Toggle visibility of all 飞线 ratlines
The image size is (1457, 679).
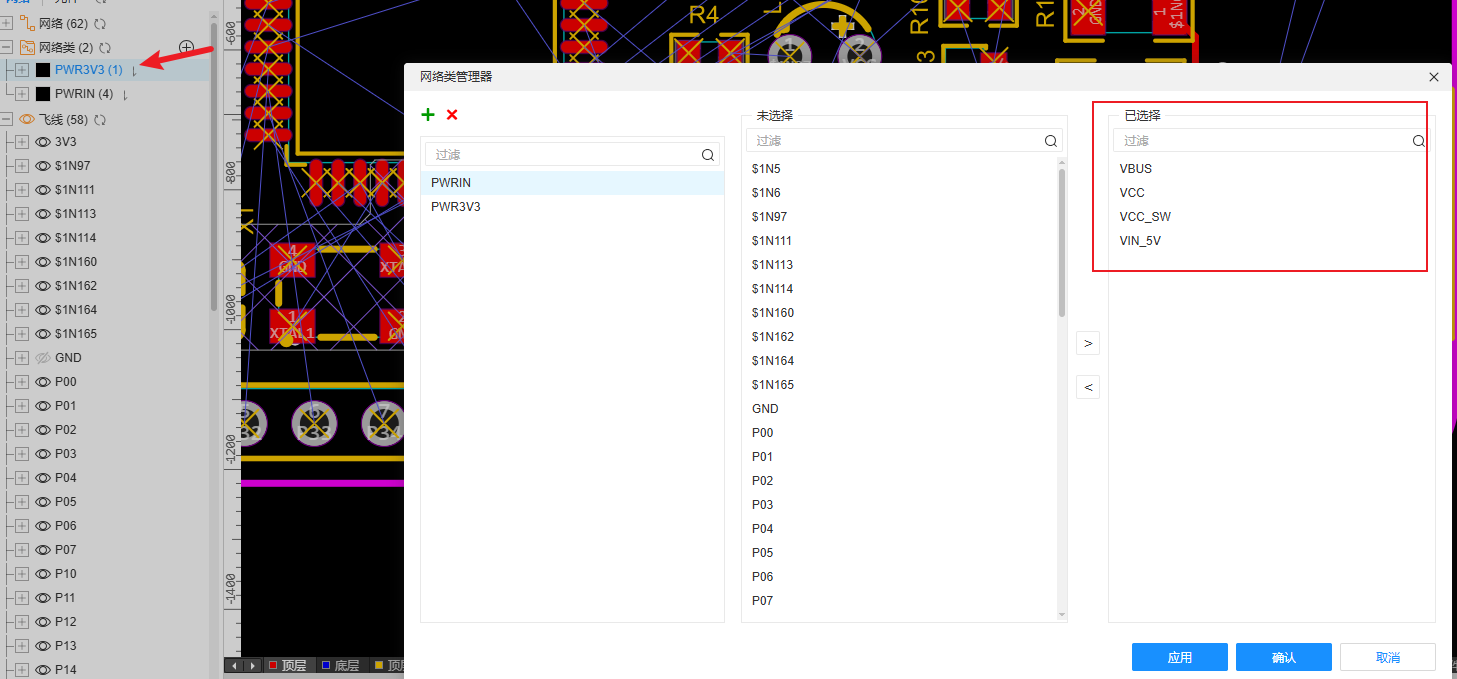[x=27, y=119]
